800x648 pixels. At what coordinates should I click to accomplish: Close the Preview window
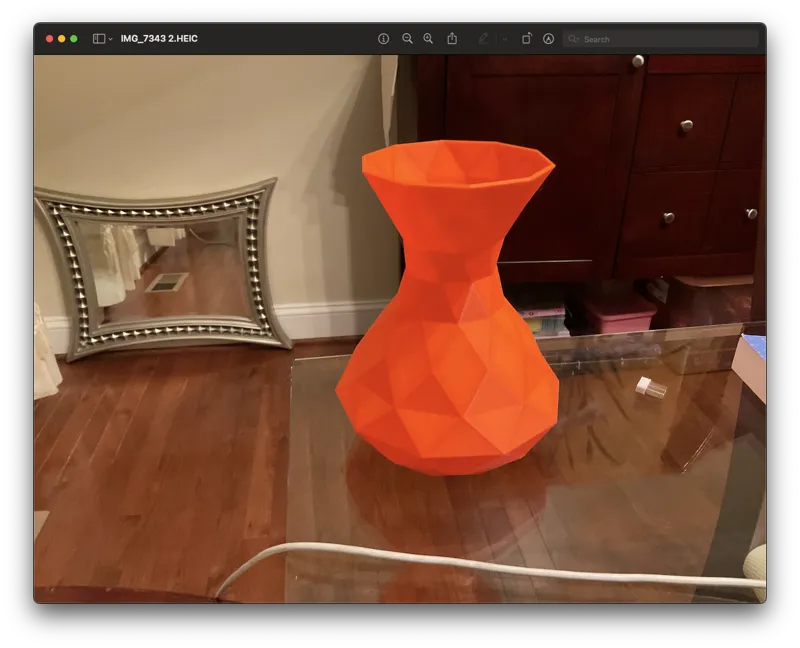coord(49,39)
